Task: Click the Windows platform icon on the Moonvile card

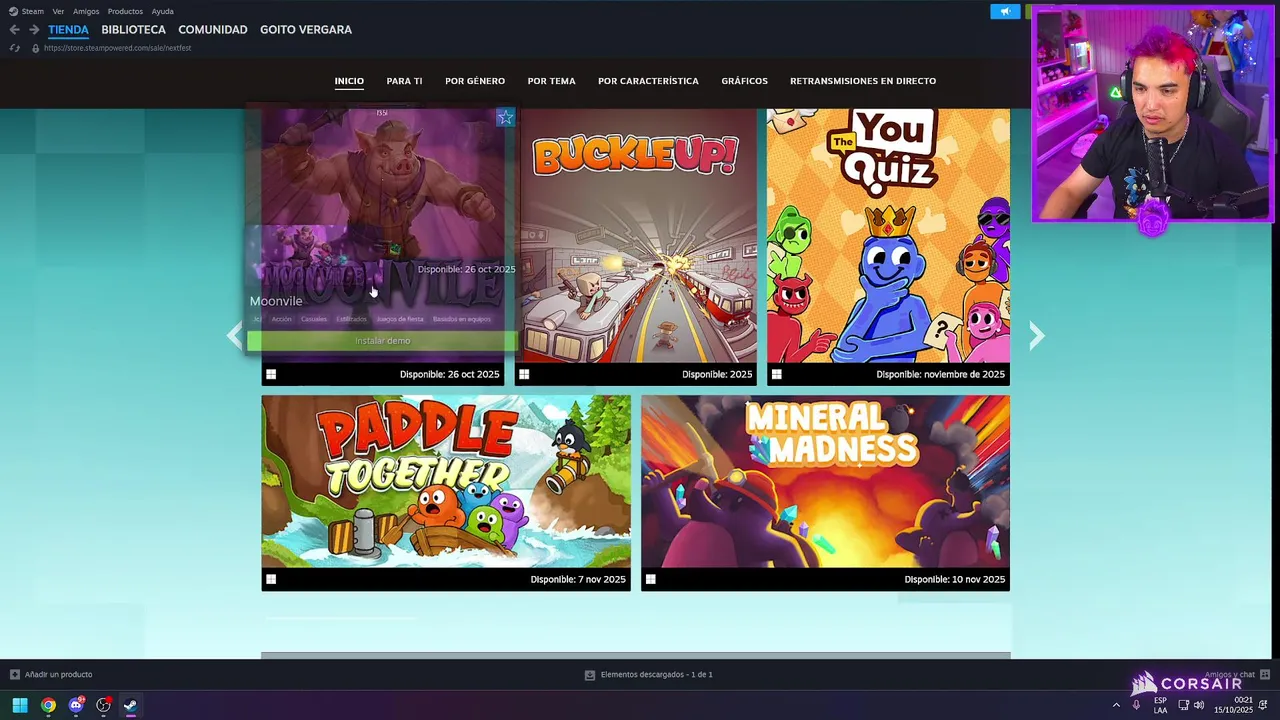Action: coord(271,374)
